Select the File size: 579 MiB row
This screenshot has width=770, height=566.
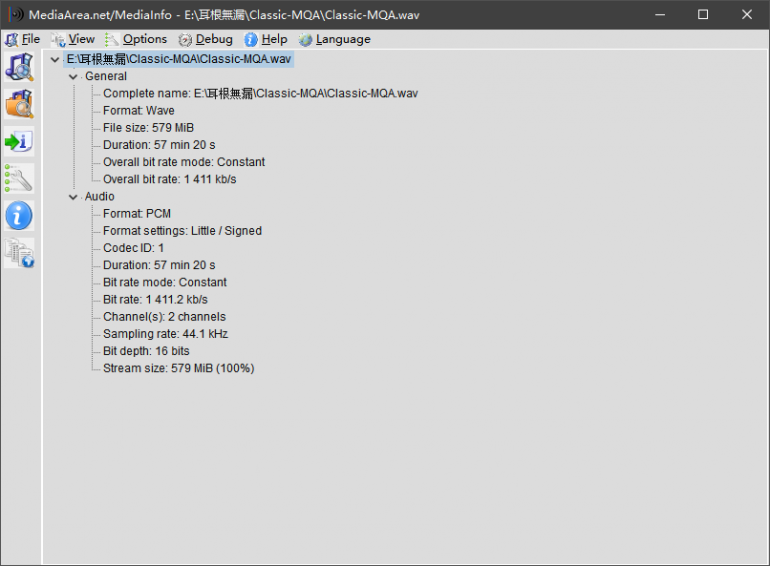tap(148, 128)
